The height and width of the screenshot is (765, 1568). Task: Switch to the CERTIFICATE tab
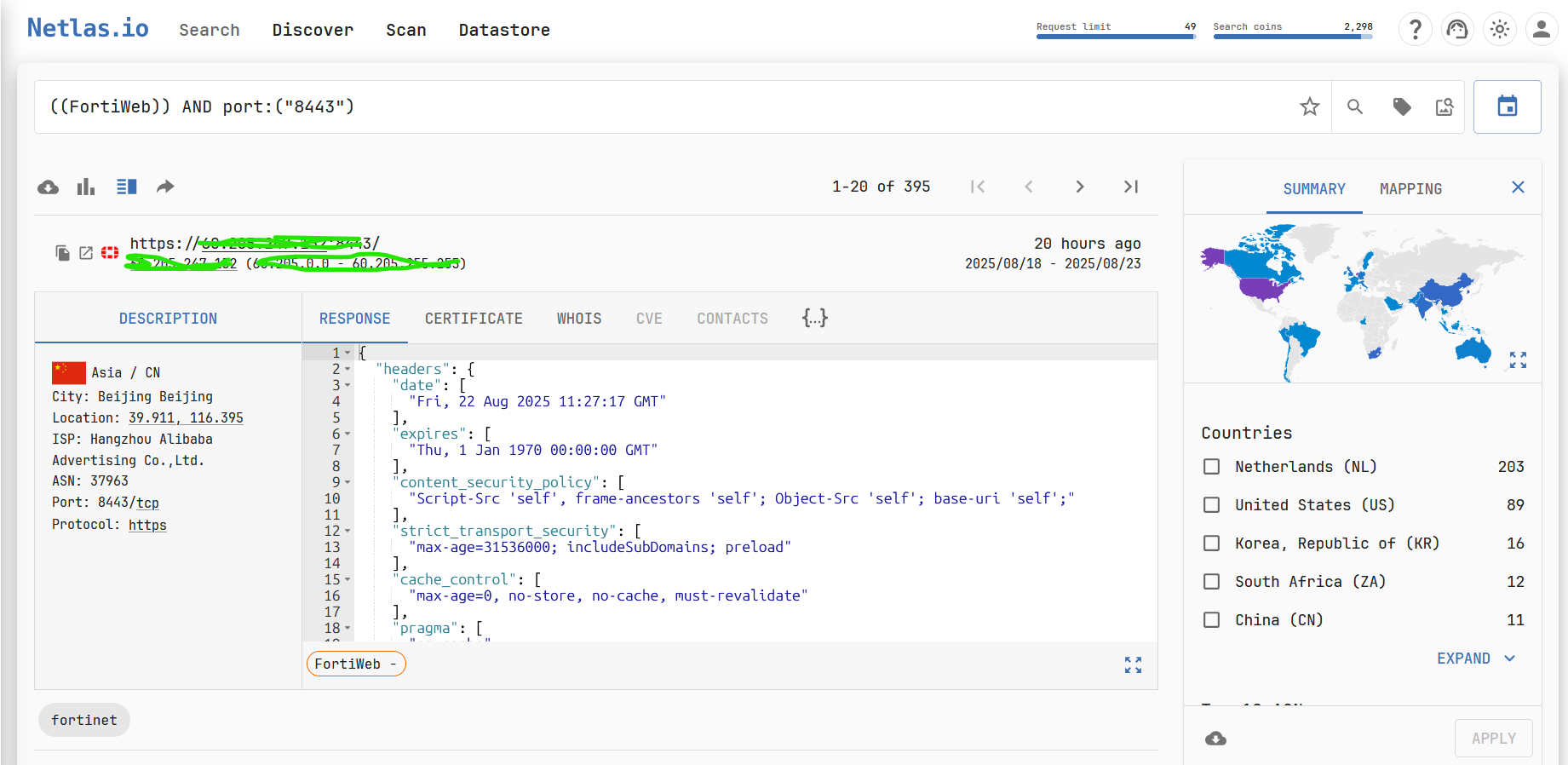(474, 319)
